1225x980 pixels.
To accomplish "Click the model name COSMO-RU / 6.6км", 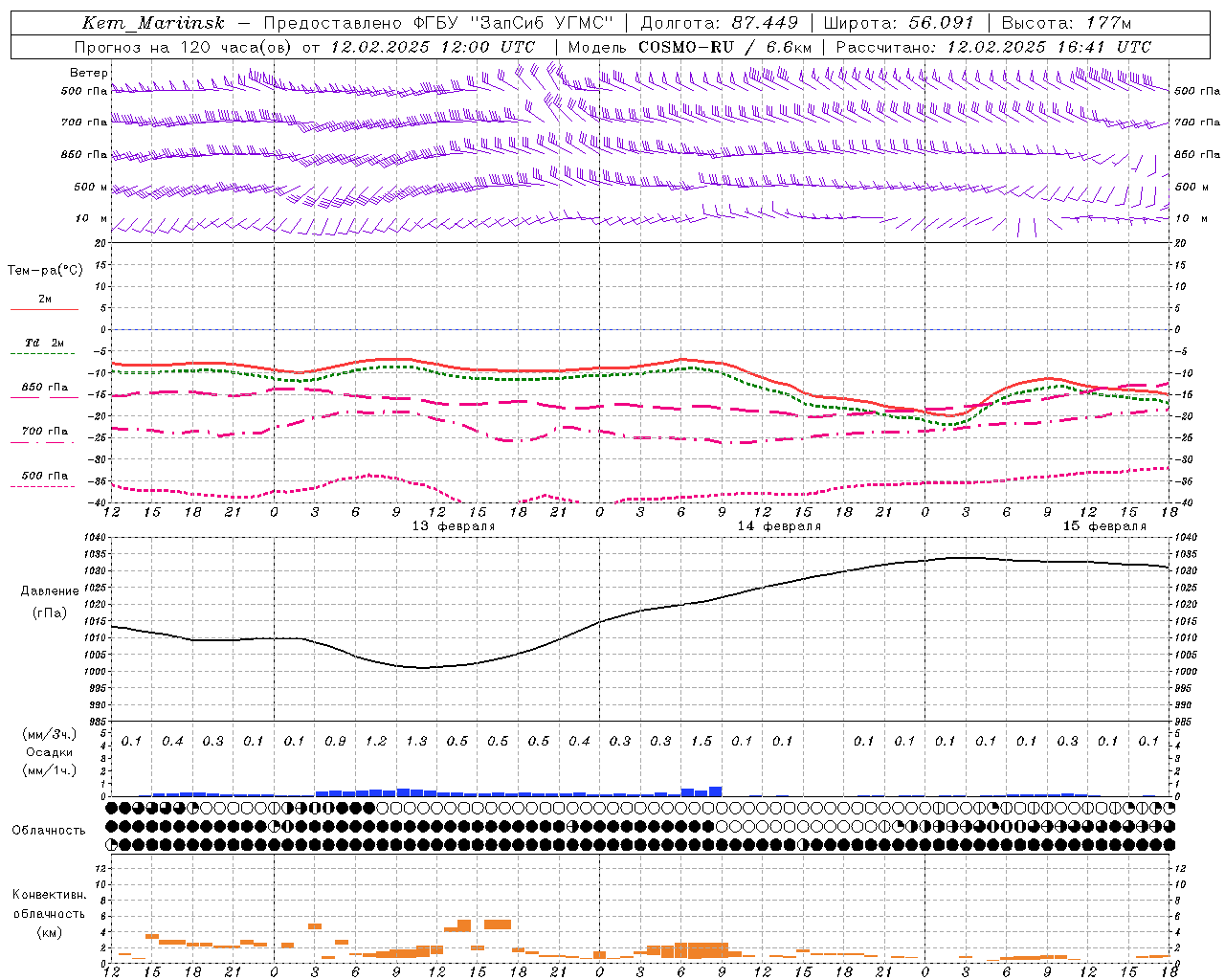I will click(x=725, y=47).
